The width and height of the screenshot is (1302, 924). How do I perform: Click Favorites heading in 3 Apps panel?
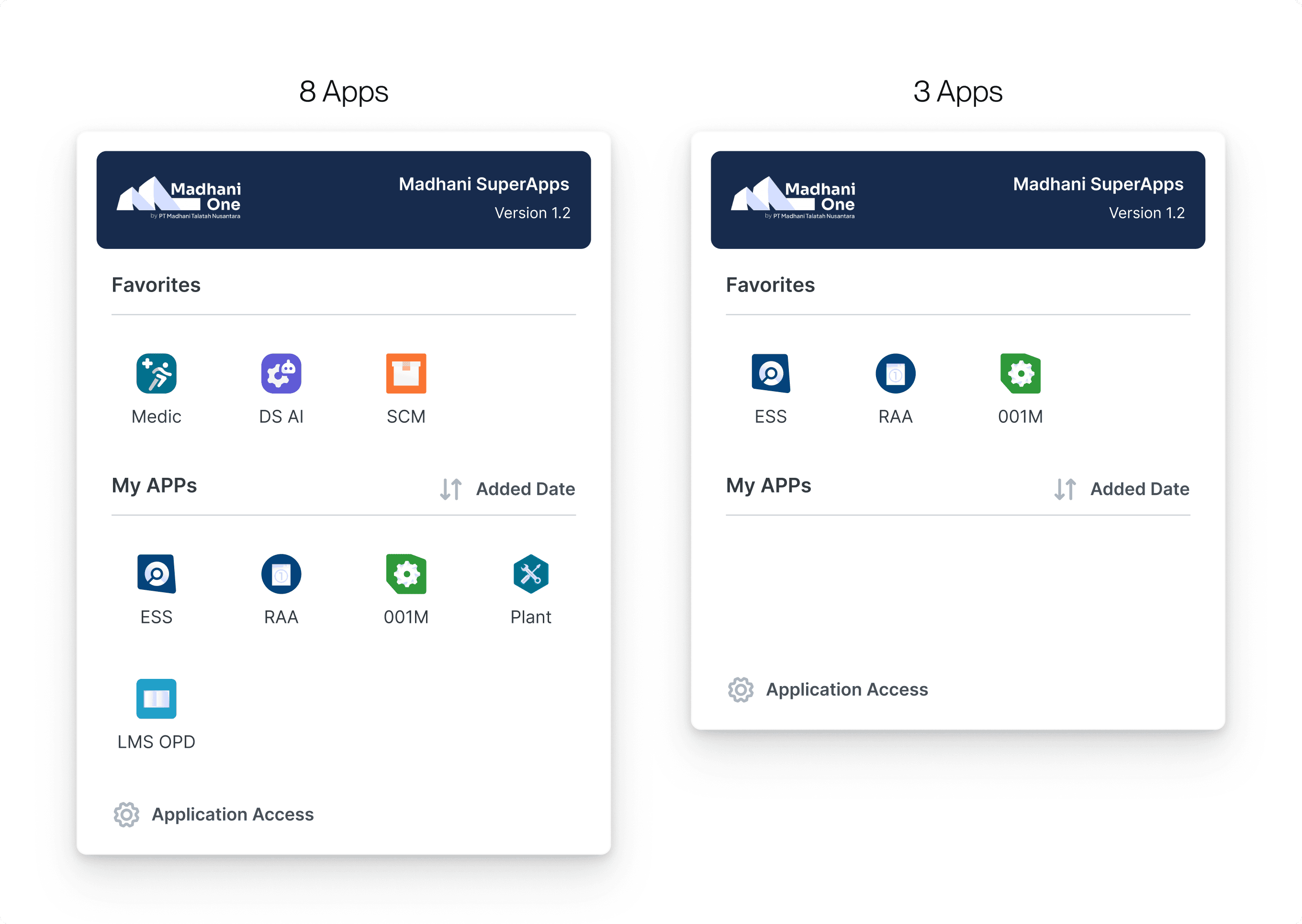click(x=770, y=285)
